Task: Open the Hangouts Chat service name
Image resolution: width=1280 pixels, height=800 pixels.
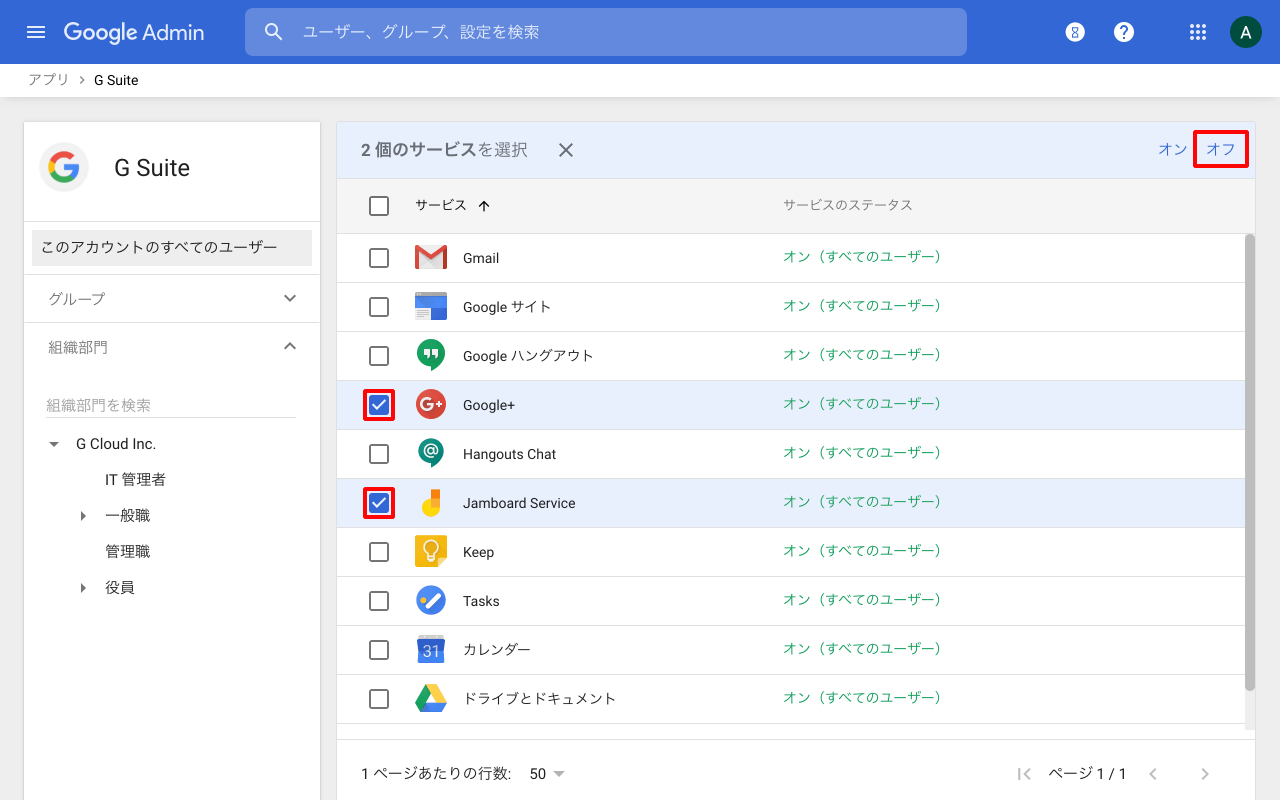Action: click(509, 454)
